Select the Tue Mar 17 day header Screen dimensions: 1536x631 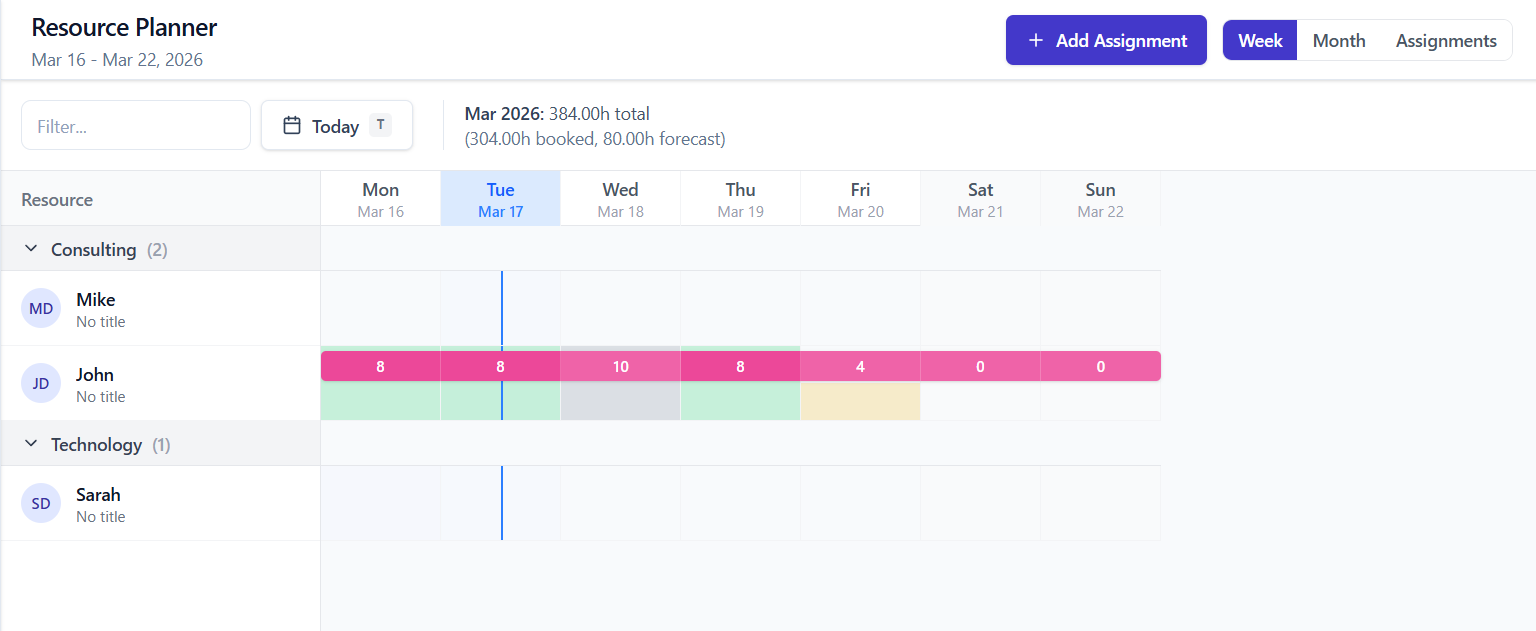[x=500, y=198]
